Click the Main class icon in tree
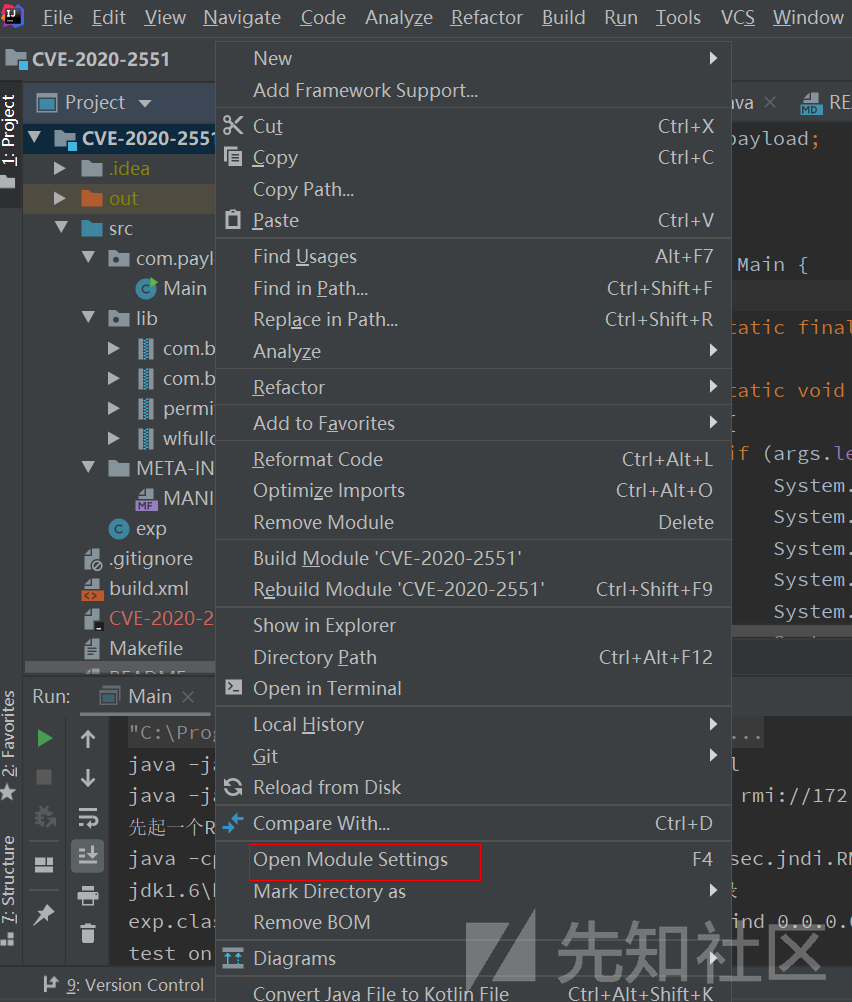 pyautogui.click(x=146, y=288)
